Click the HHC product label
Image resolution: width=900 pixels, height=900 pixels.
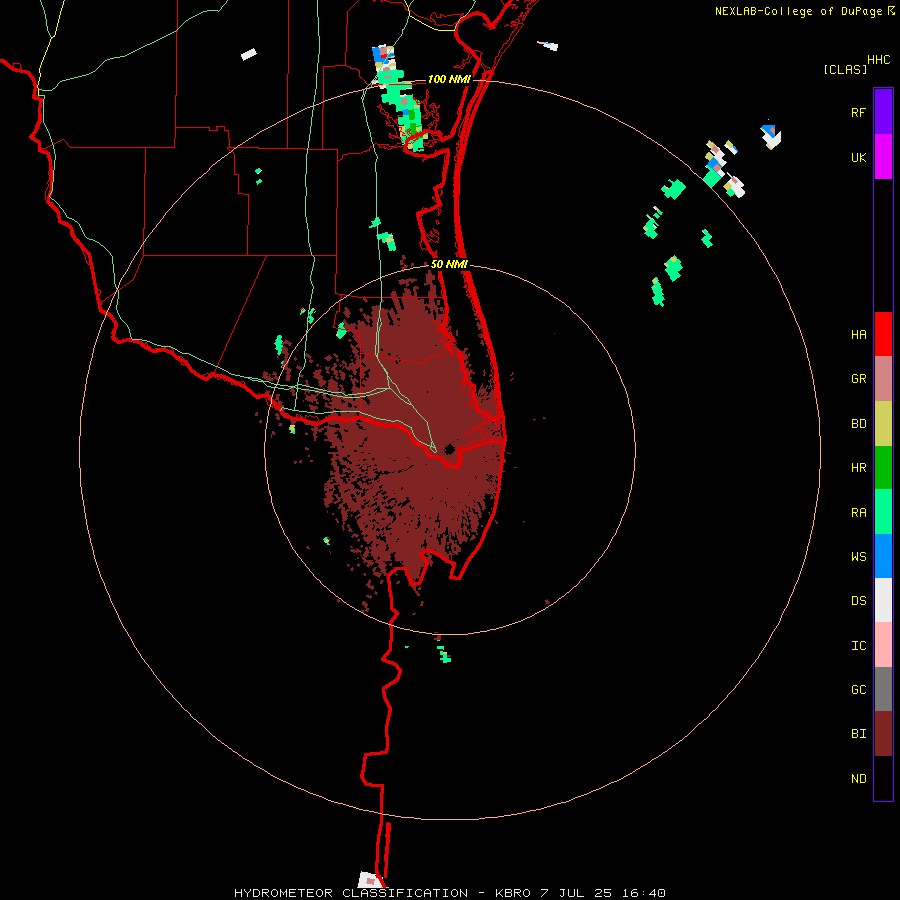pos(878,60)
